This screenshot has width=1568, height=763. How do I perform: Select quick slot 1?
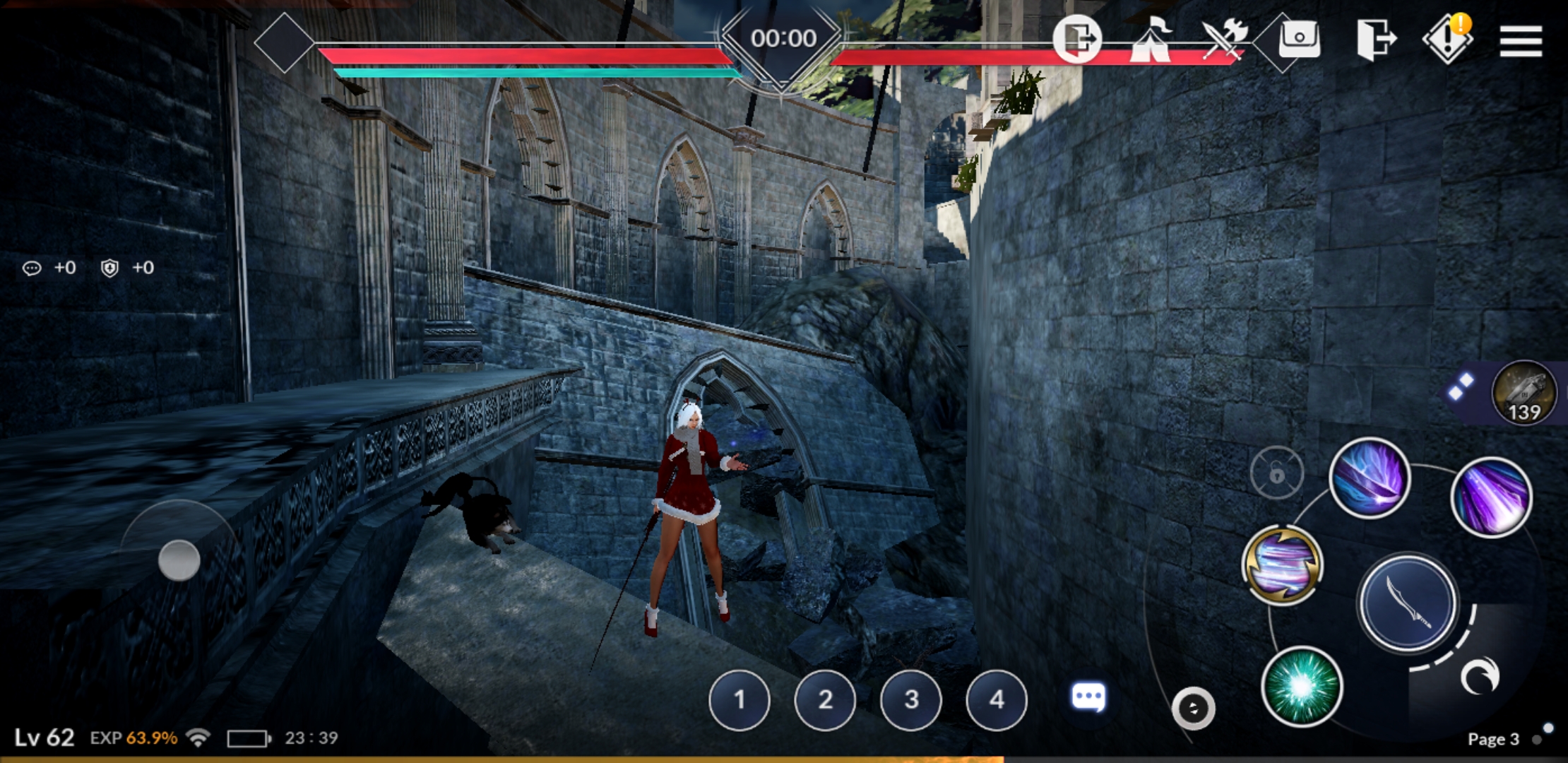point(740,699)
